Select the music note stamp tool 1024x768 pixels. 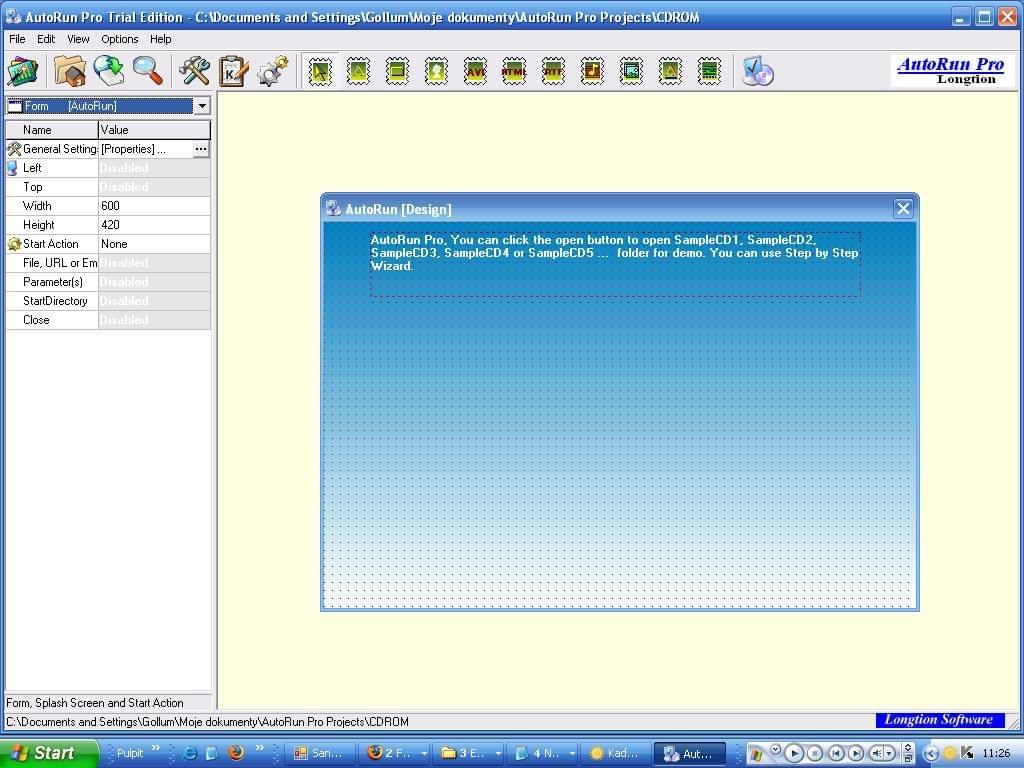click(592, 71)
